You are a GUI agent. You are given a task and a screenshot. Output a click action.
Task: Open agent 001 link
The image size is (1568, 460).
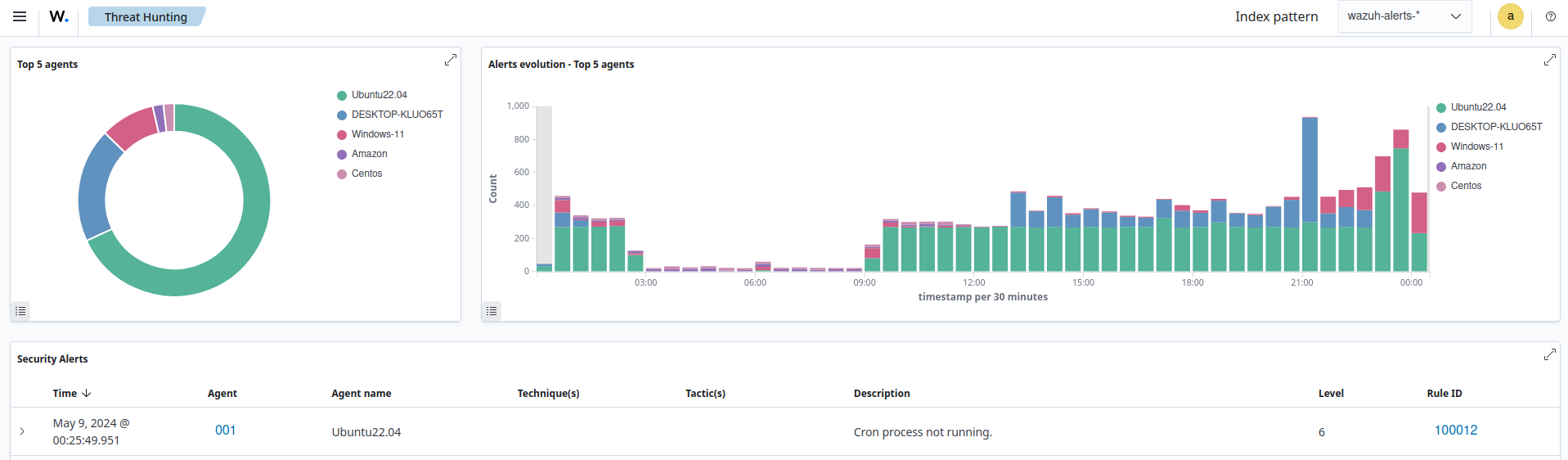click(225, 431)
